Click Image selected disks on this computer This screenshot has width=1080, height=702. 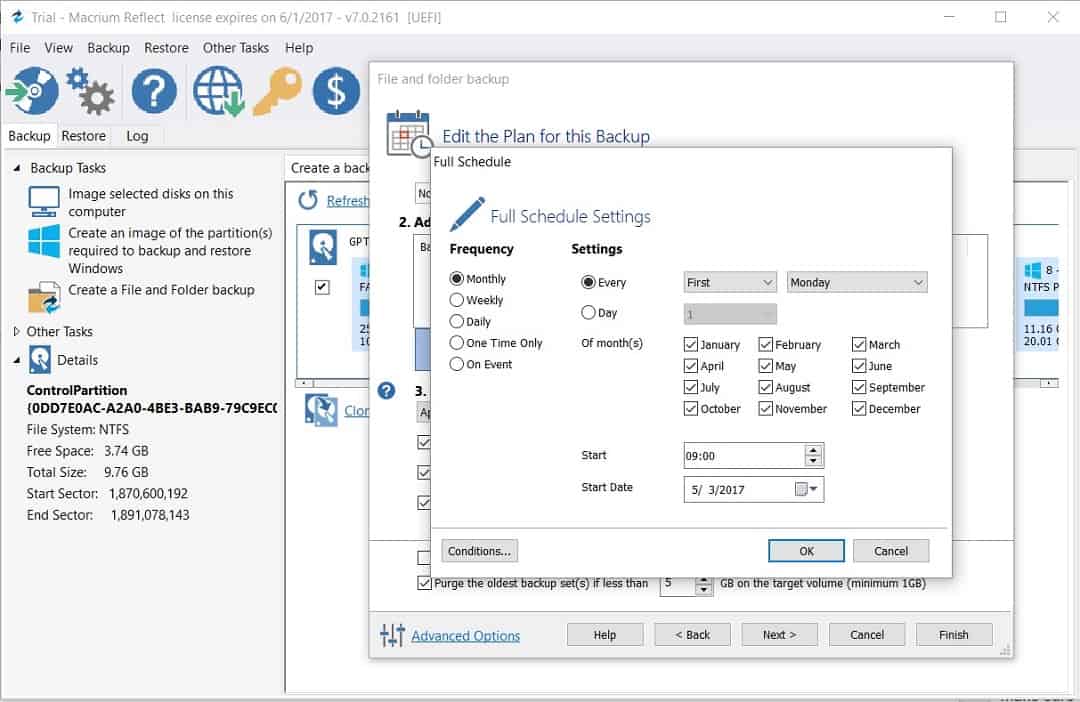point(150,203)
